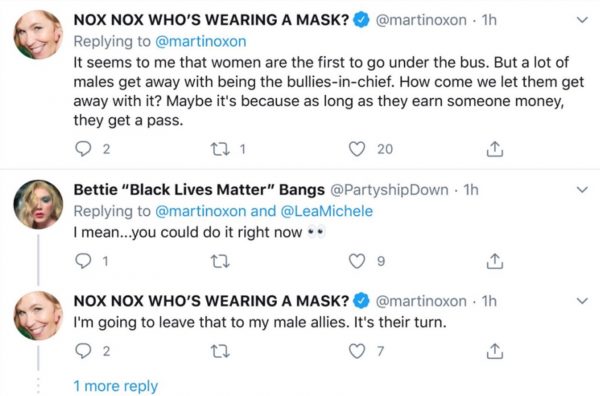Open the @PartyshipDown handle

click(x=389, y=190)
